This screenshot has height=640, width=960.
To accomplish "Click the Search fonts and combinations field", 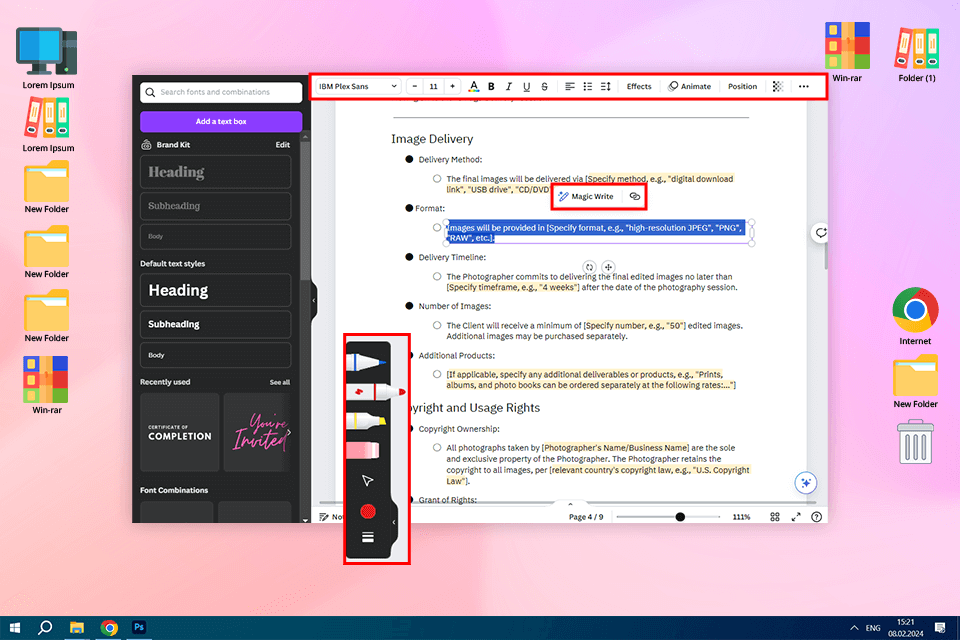I will tap(221, 92).
